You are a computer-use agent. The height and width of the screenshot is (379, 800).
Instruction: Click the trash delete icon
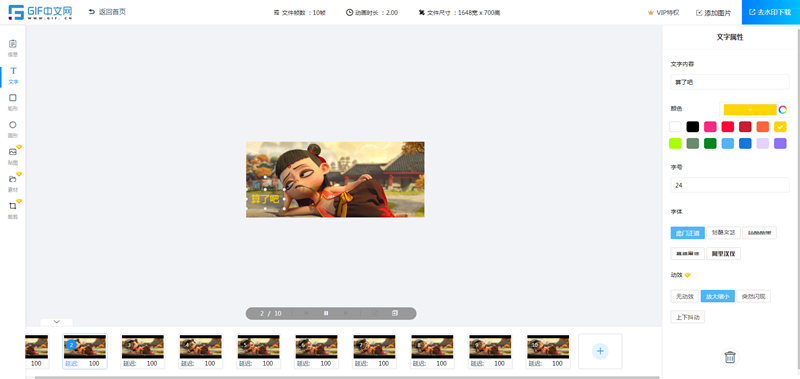(x=730, y=357)
